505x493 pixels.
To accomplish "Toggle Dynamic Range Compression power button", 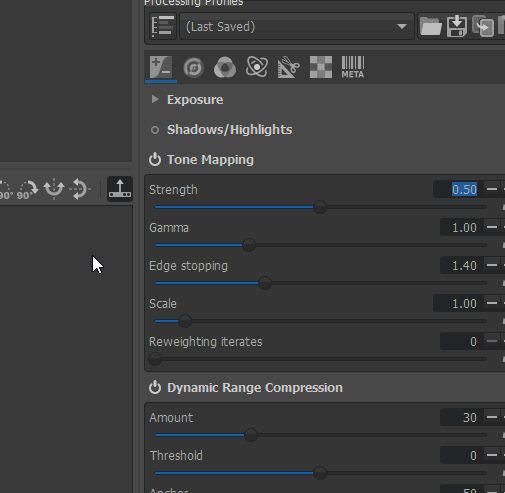I will 155,388.
